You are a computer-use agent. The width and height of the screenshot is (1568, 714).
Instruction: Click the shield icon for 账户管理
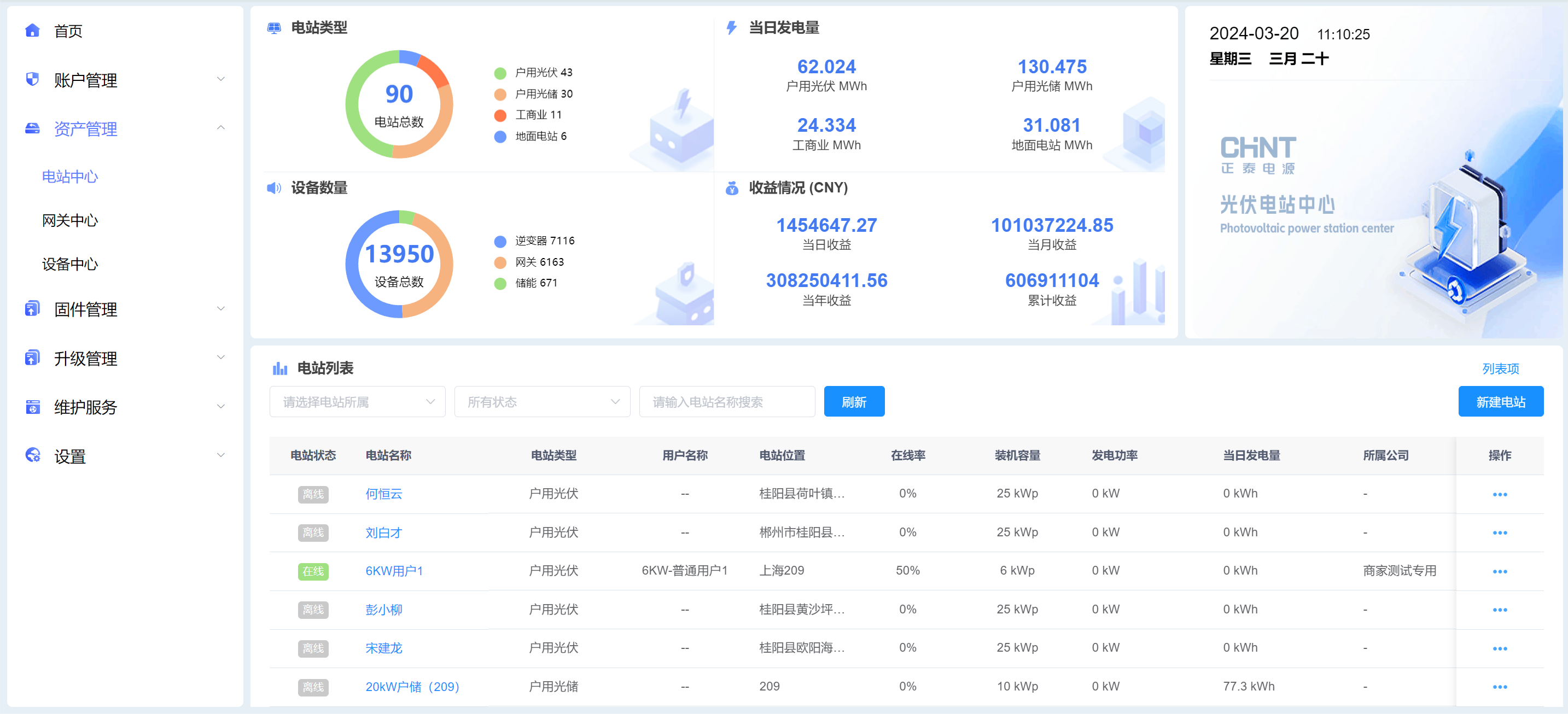32,79
